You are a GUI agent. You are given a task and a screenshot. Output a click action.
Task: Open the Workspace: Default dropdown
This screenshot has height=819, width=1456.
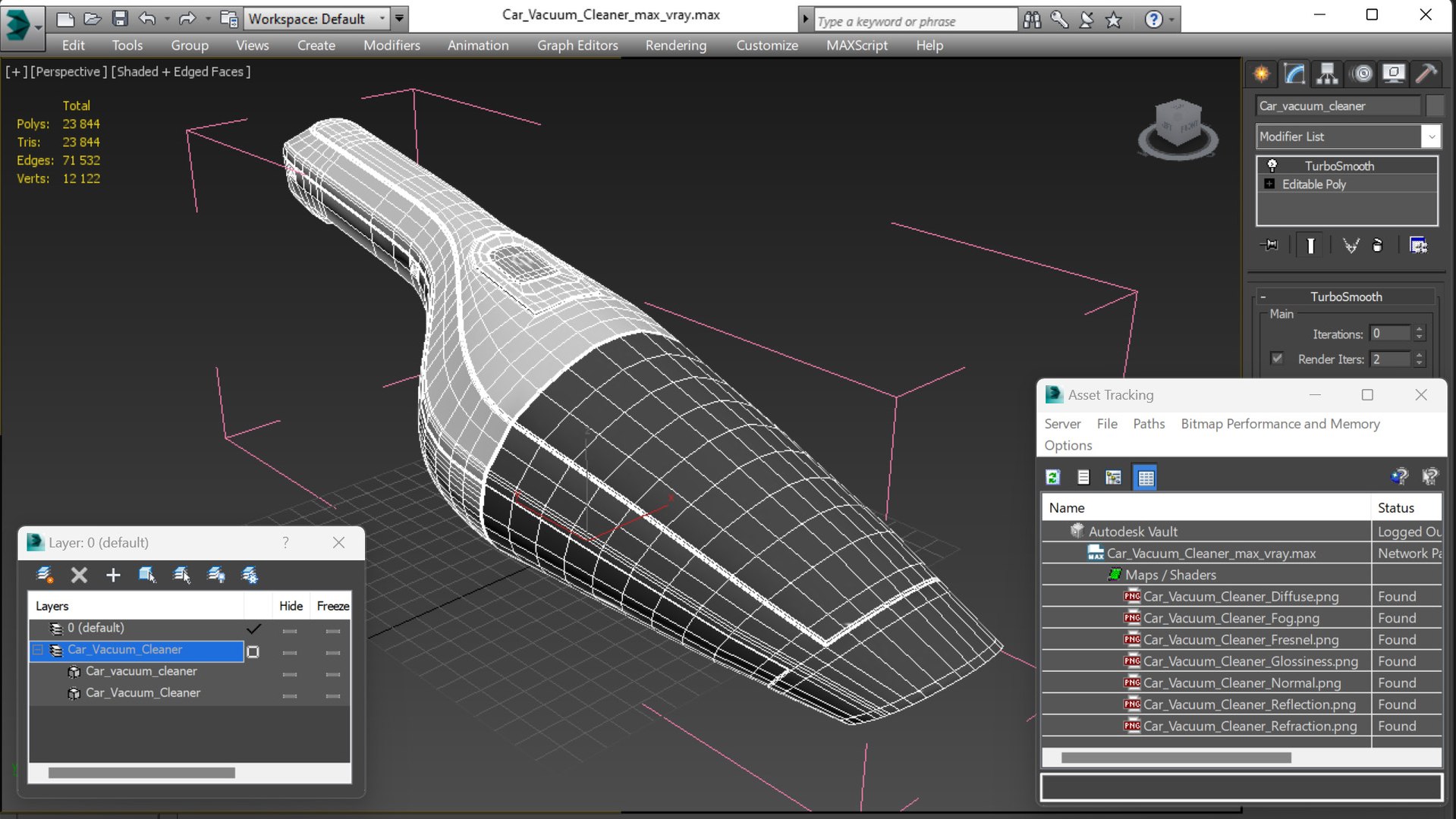(x=319, y=19)
